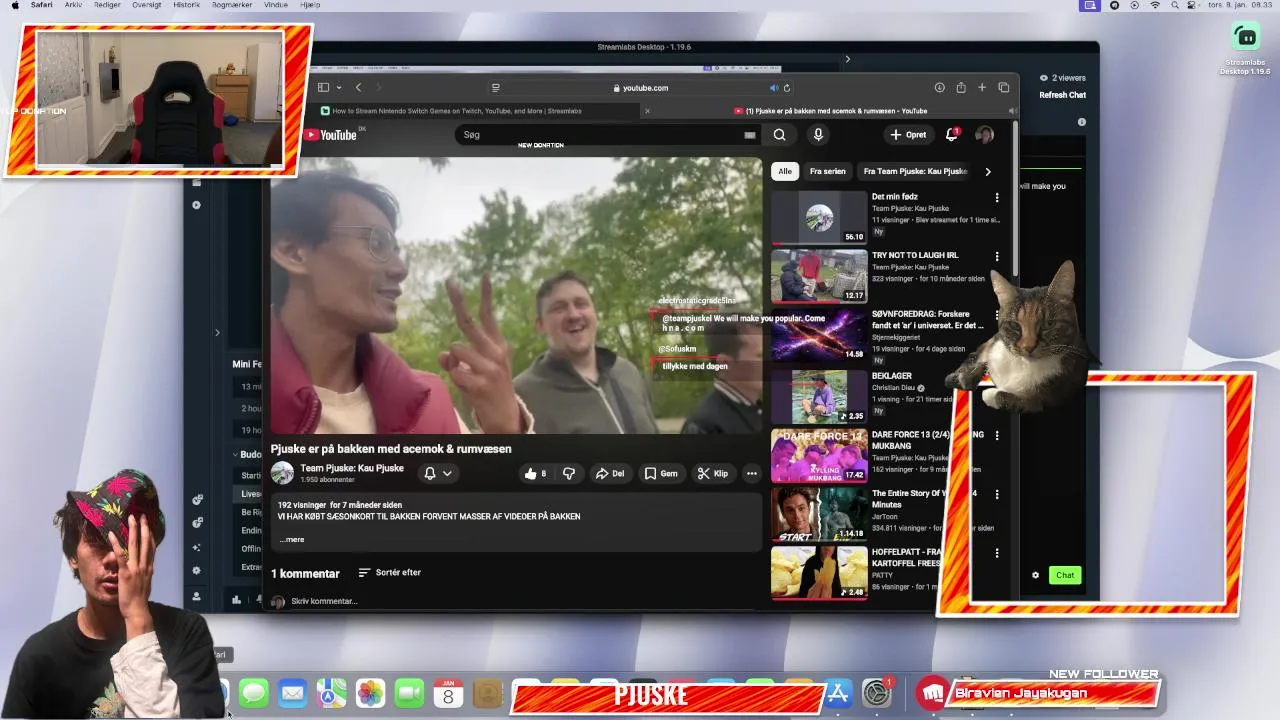Screen dimensions: 1280x720
Task: Click Skriv kommentar field
Action: pyautogui.click(x=324, y=602)
